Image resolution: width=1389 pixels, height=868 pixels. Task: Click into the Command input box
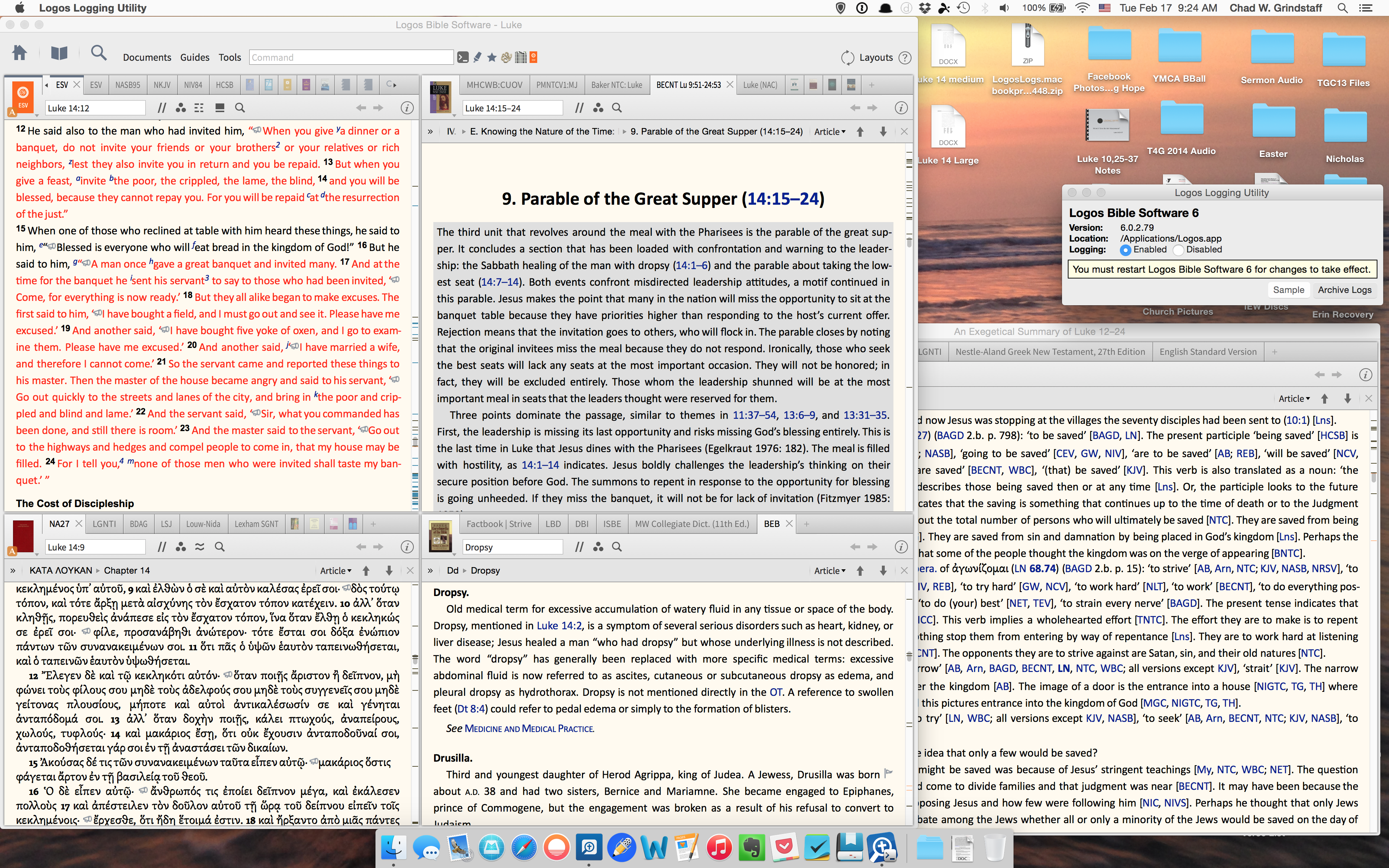[351, 58]
